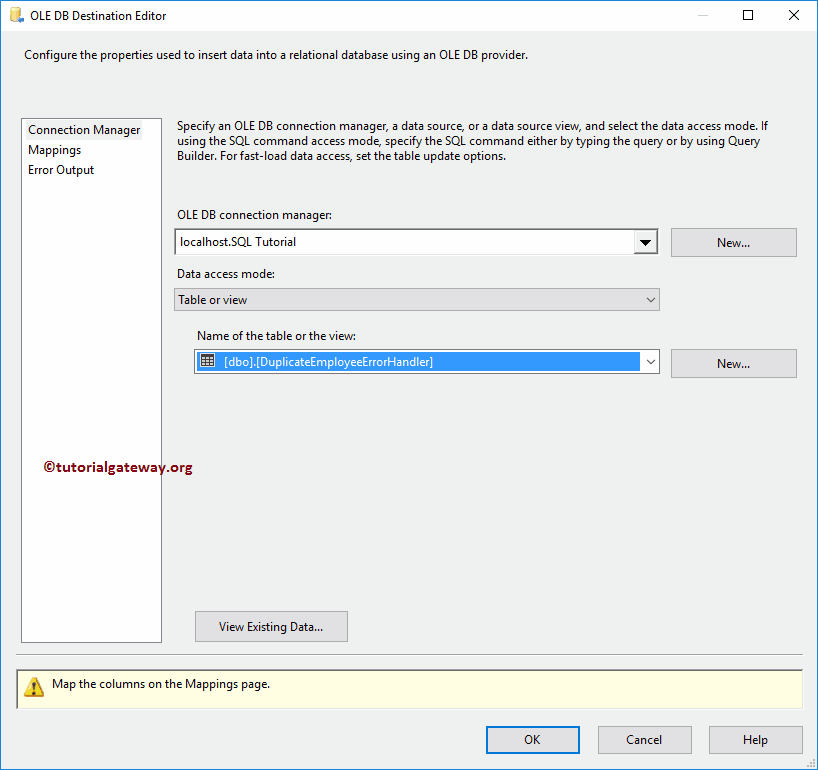The height and width of the screenshot is (770, 818).
Task: Select the Connection Manager page
Action: pyautogui.click(x=84, y=129)
